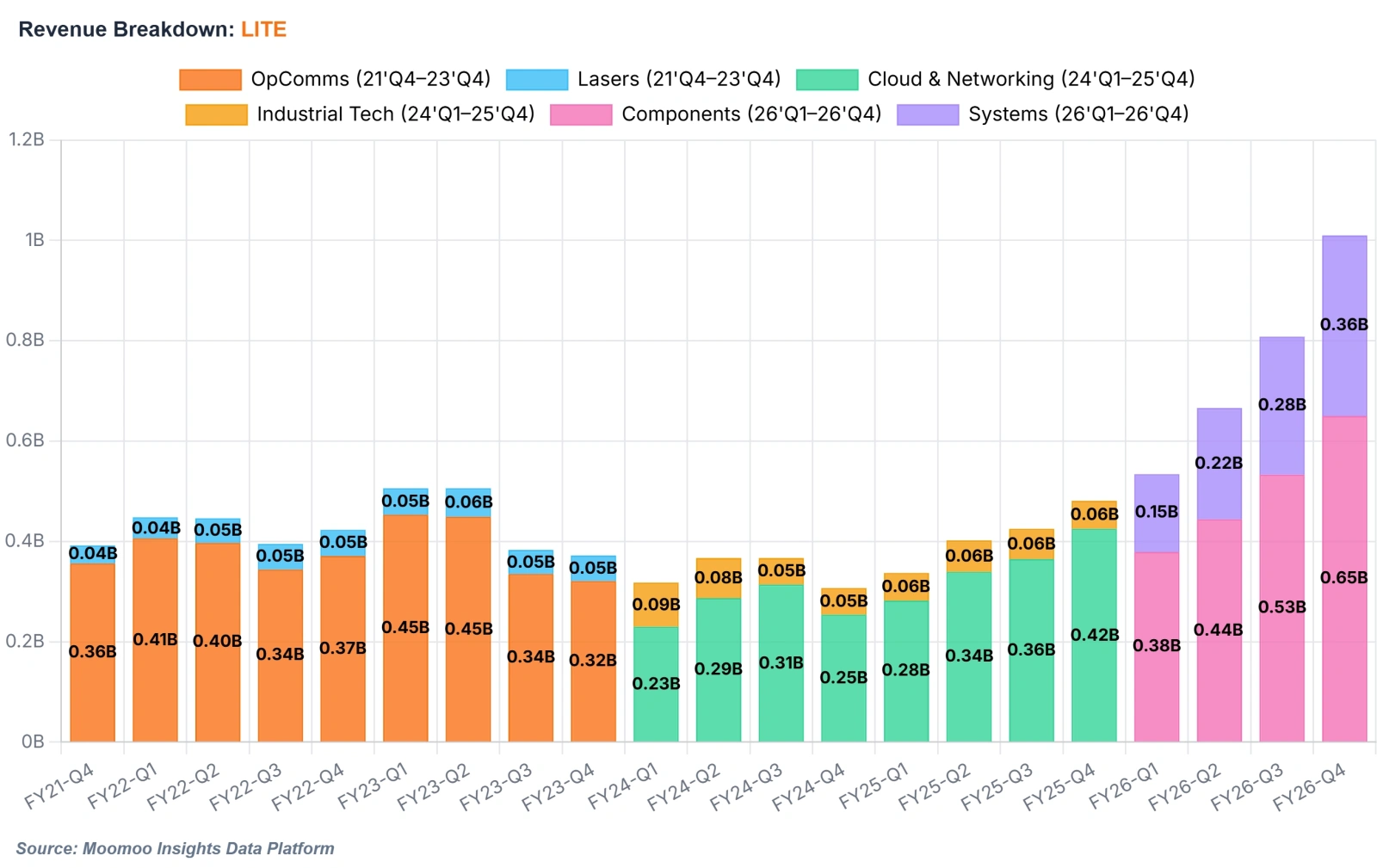Screen dimensions: 1377x868
Task: Click the 0B y-axis tick label
Action: (34, 742)
